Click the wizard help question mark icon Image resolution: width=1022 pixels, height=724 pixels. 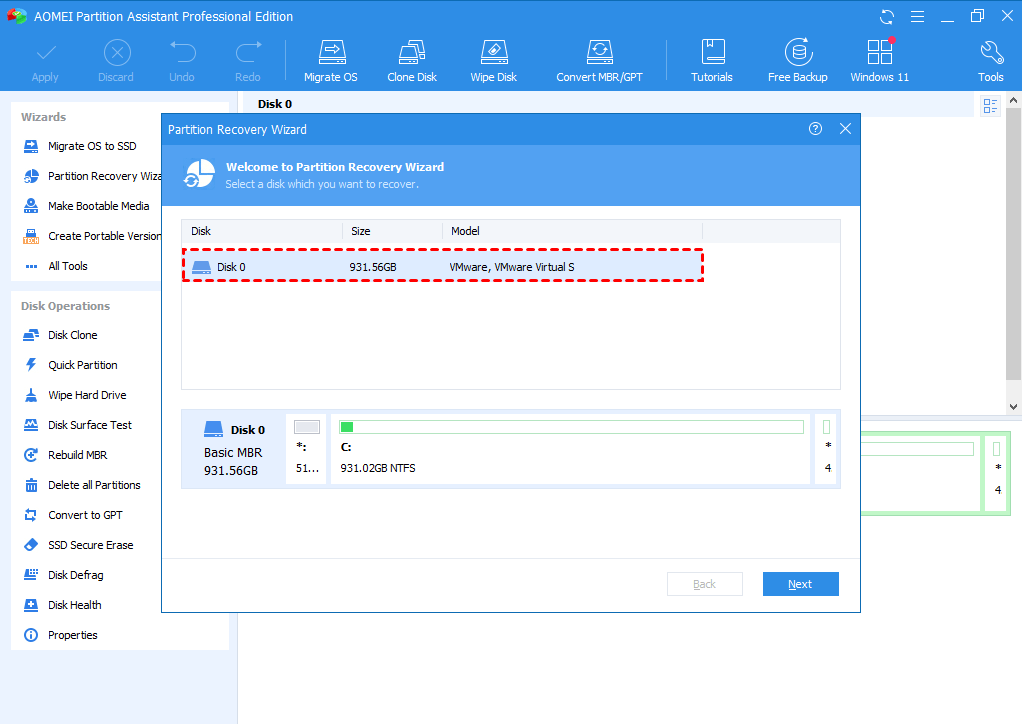pos(815,129)
